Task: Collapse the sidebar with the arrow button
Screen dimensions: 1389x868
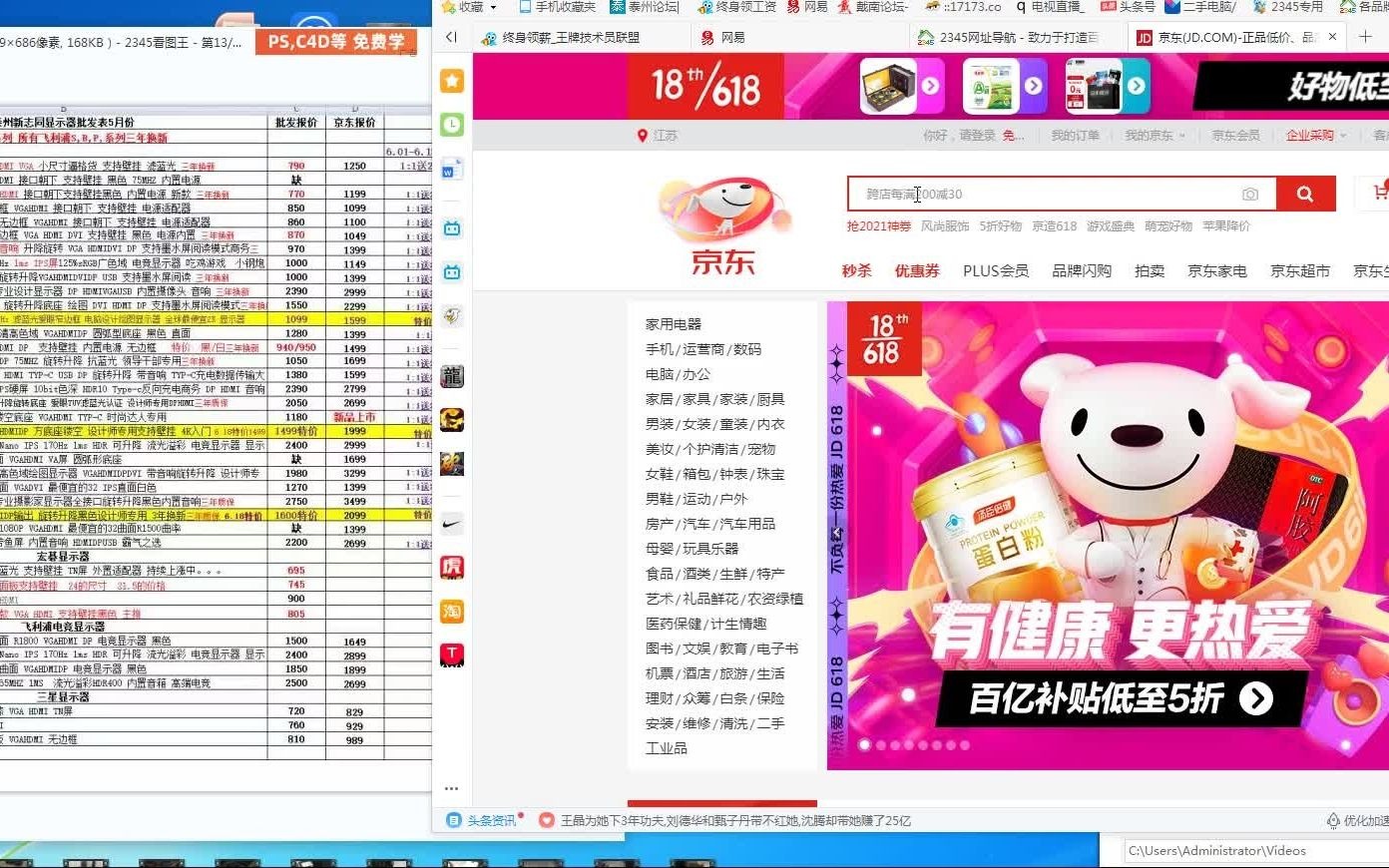Action: coord(450,35)
